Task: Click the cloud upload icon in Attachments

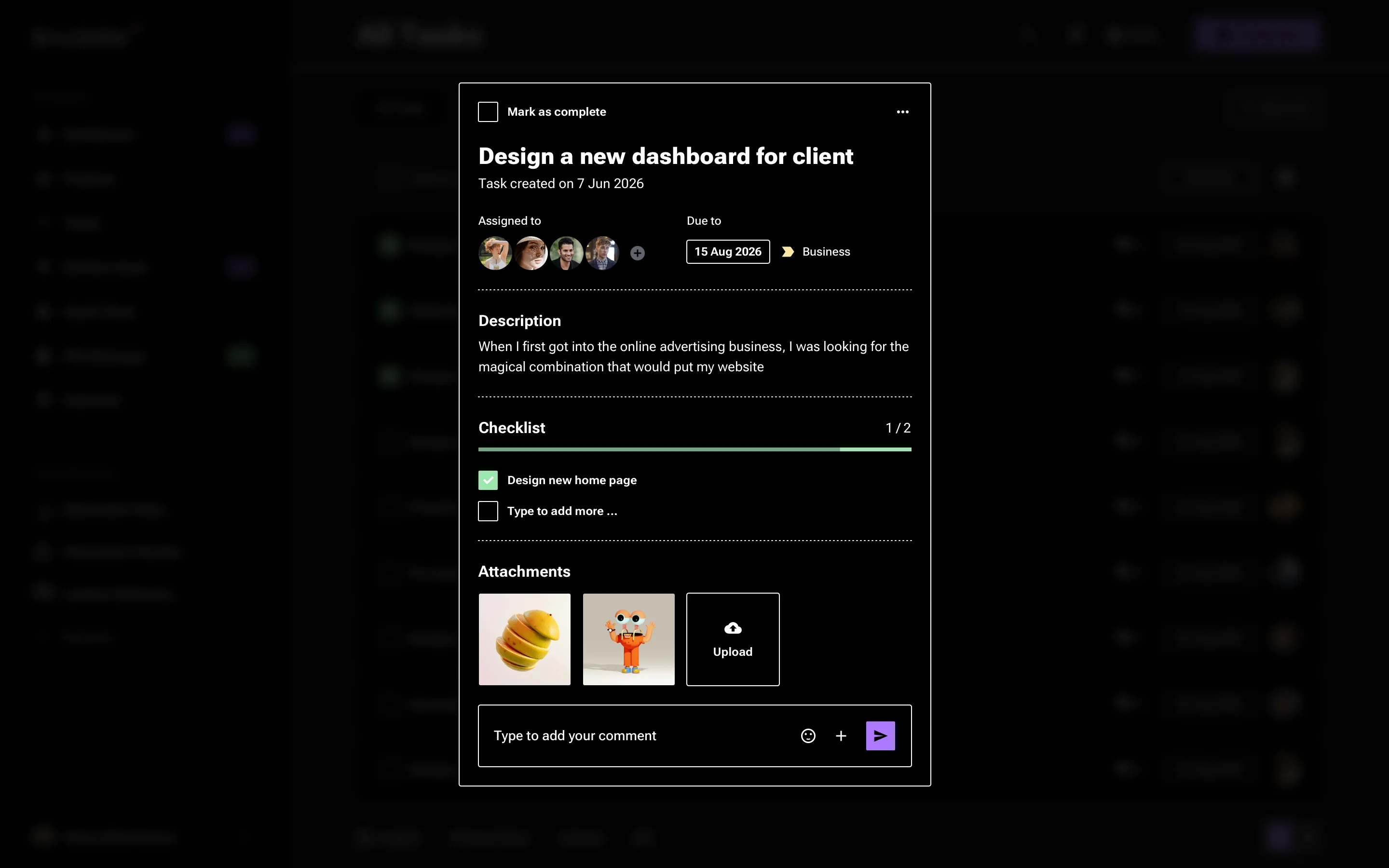Action: (x=733, y=627)
